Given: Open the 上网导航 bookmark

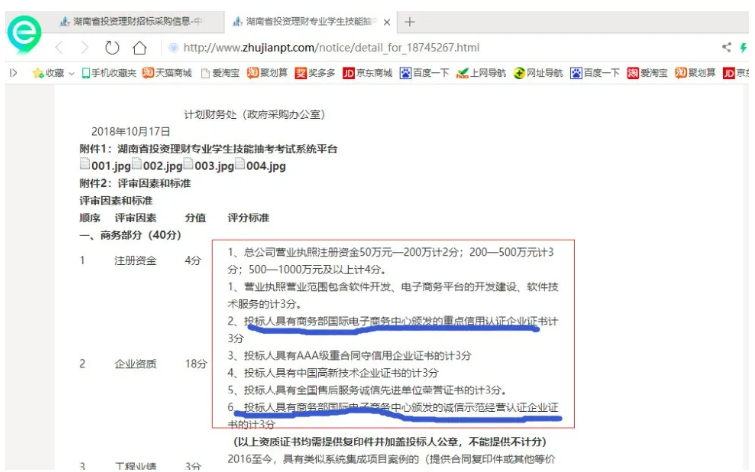Looking at the screenshot, I should [481, 73].
